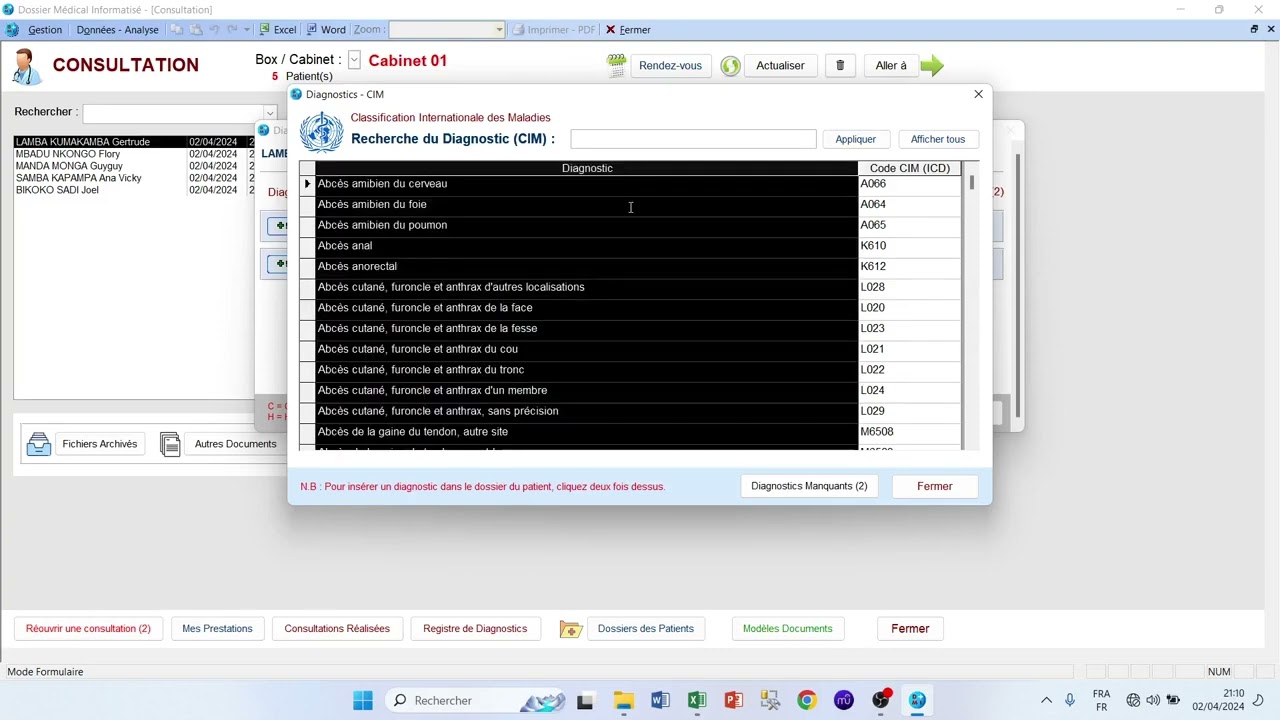This screenshot has height=720, width=1280.
Task: Click the trash can delete button
Action: tap(840, 66)
